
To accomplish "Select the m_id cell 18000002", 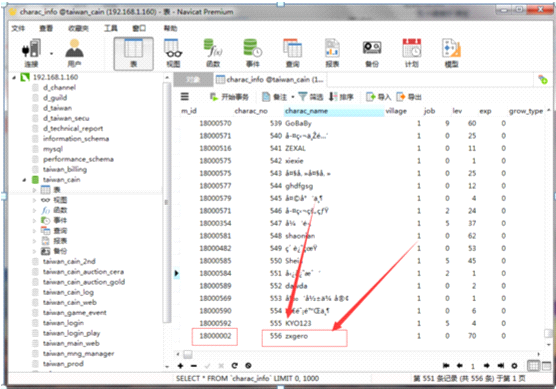I will pyautogui.click(x=215, y=337).
